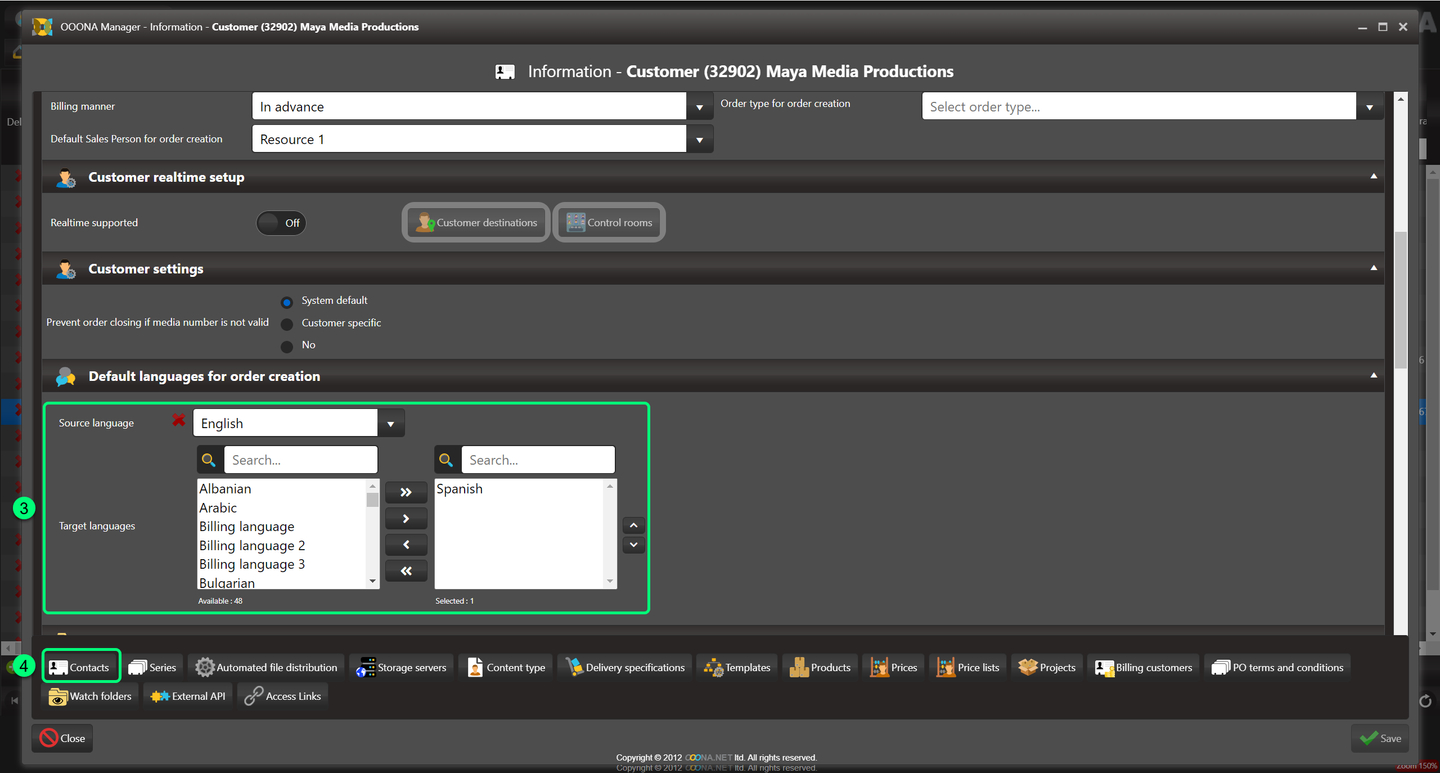Click the Automated file distribution gear icon
This screenshot has width=1440, height=773.
[205, 667]
